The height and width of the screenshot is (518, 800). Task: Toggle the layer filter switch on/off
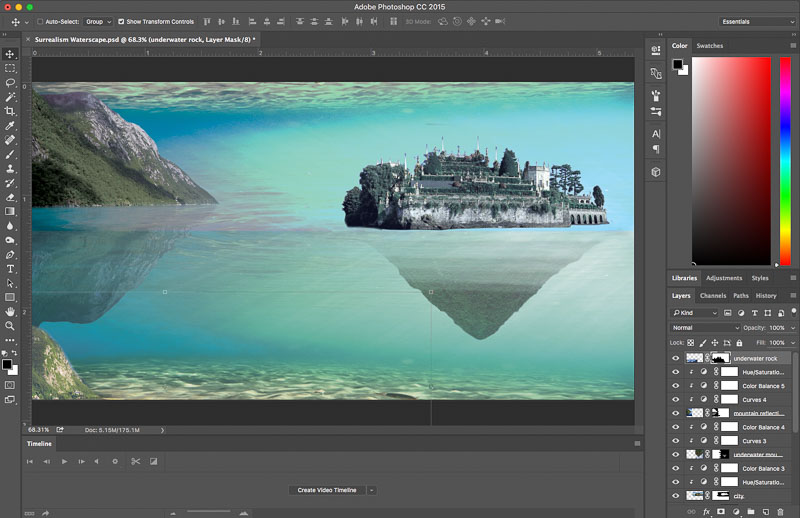click(x=793, y=312)
